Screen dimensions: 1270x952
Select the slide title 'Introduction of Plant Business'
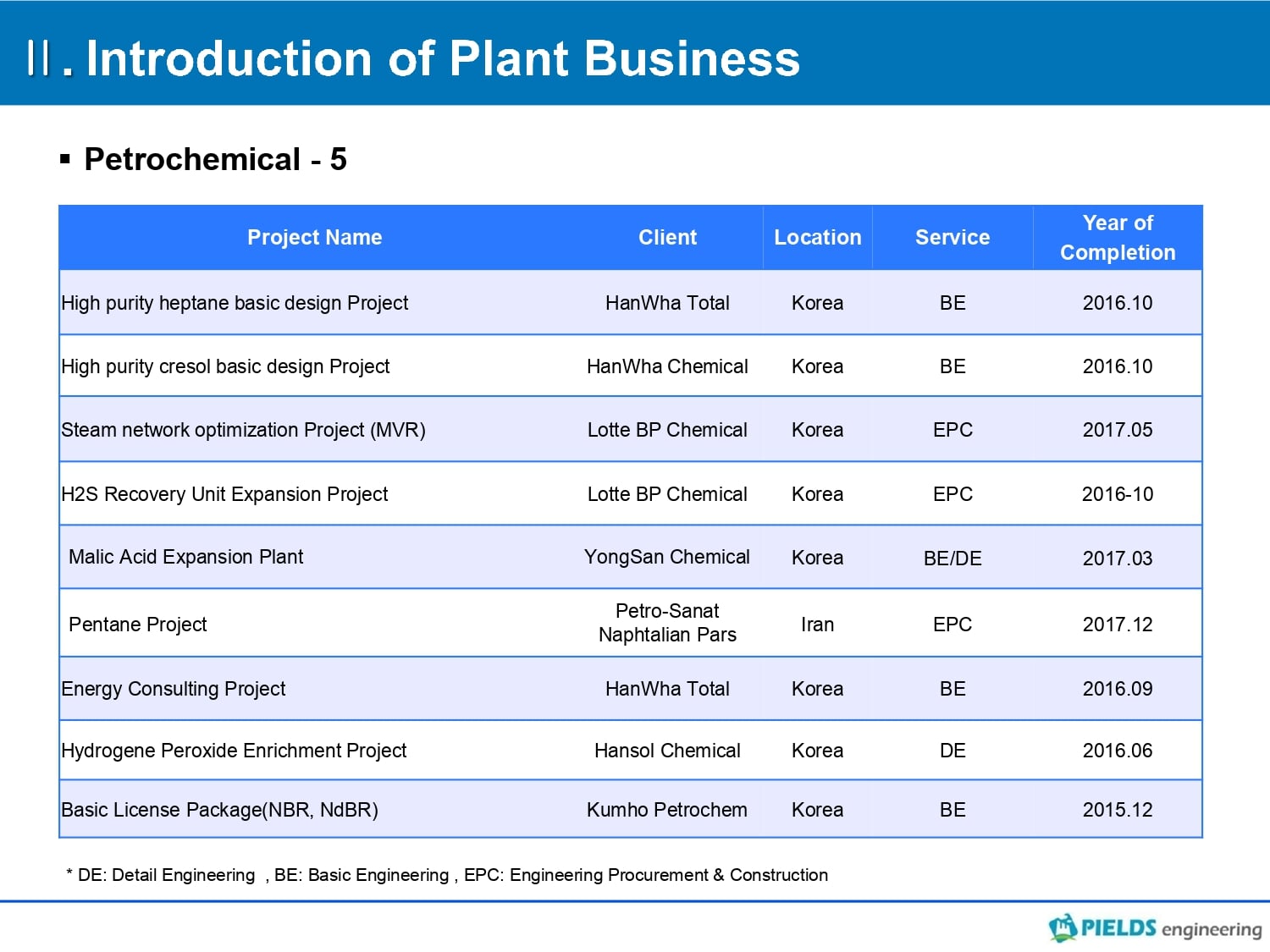[x=443, y=58]
